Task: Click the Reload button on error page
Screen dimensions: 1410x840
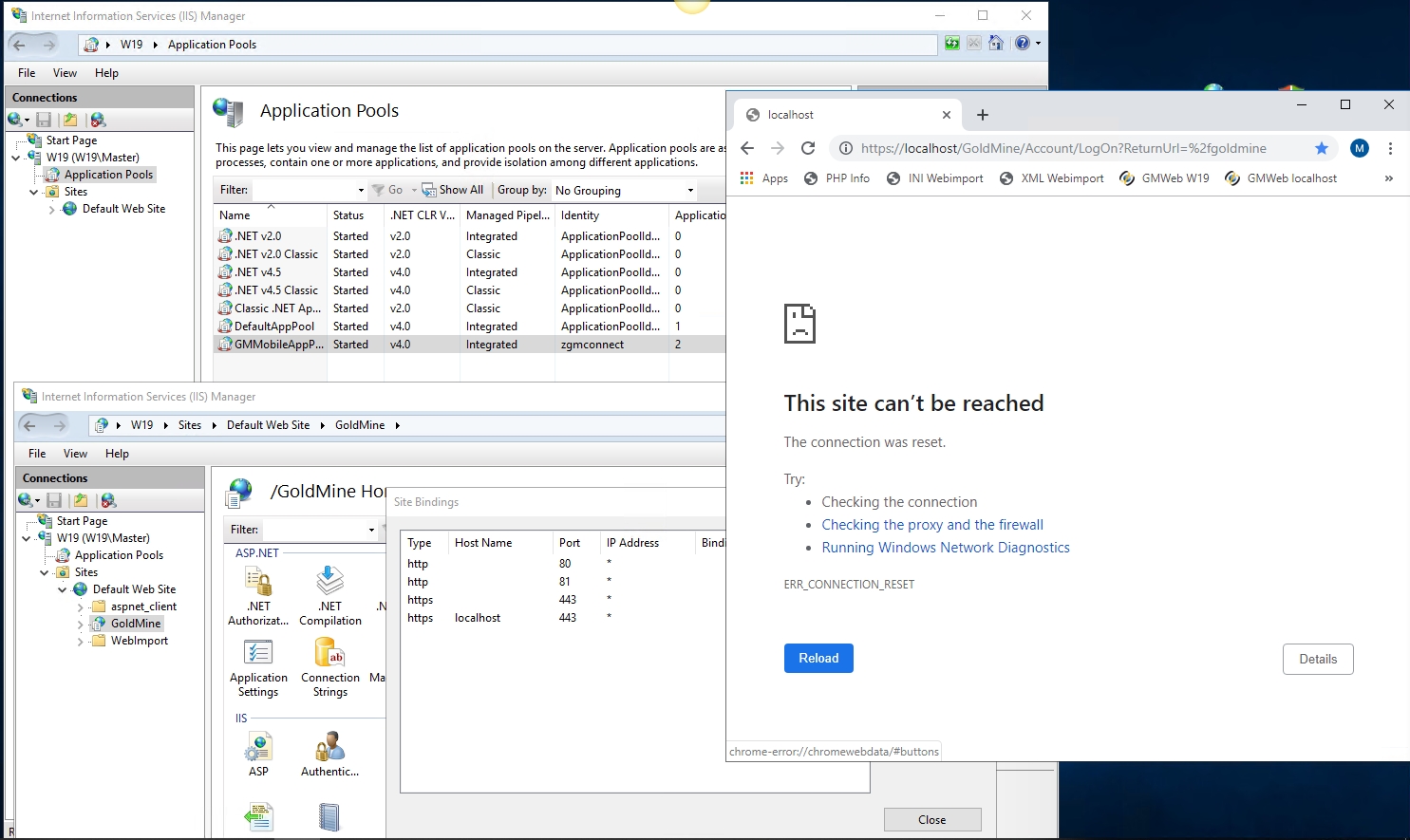Action: [x=818, y=659]
